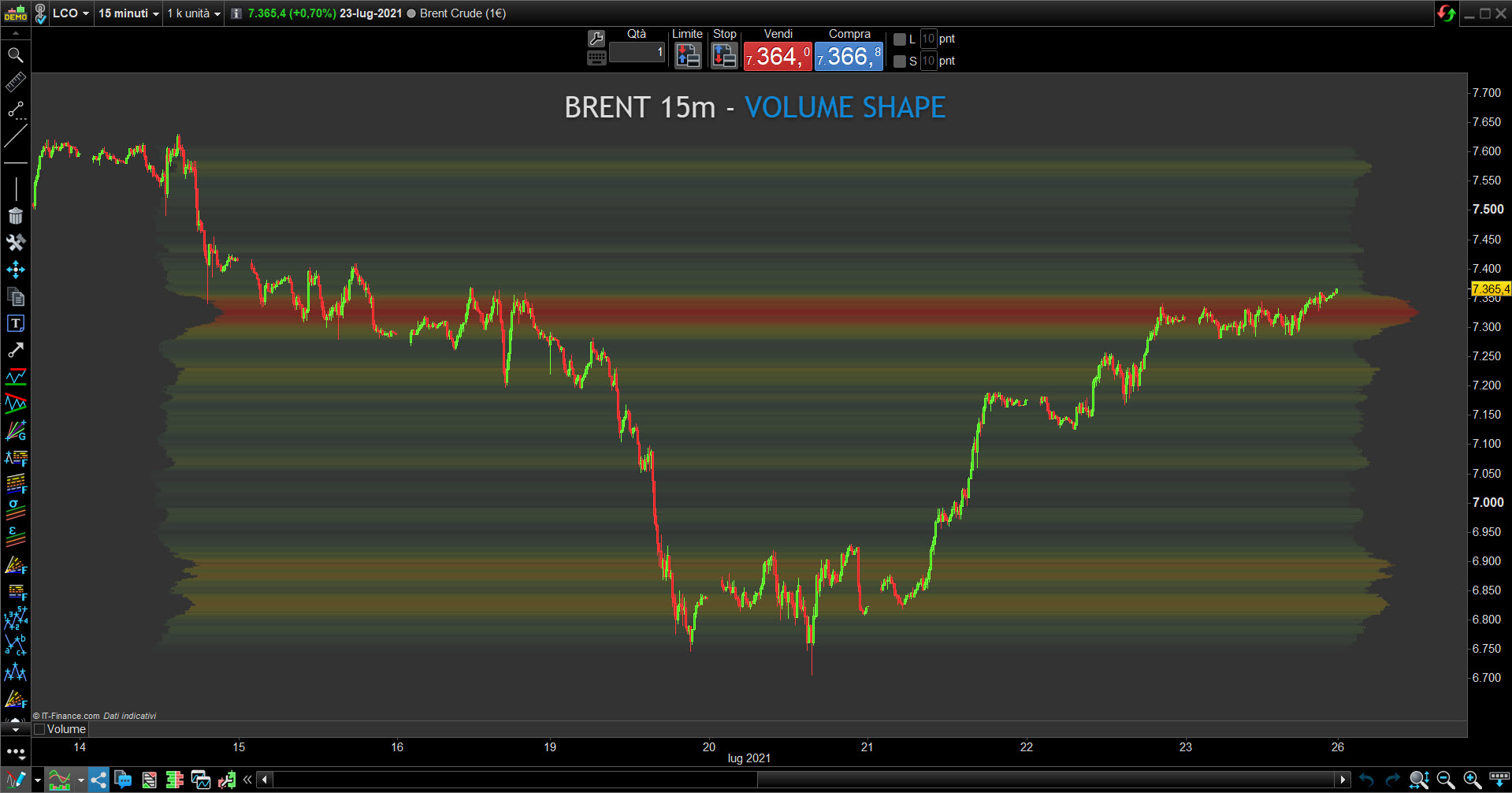The width and height of the screenshot is (1512, 793).
Task: Click the L points value field
Action: pyautogui.click(x=928, y=39)
